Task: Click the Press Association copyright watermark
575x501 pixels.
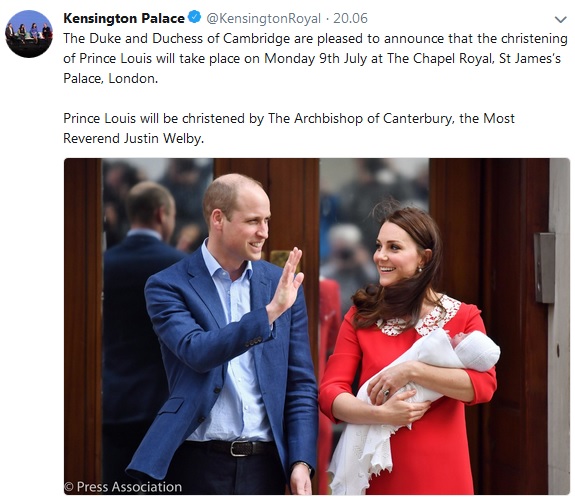Action: click(x=123, y=487)
